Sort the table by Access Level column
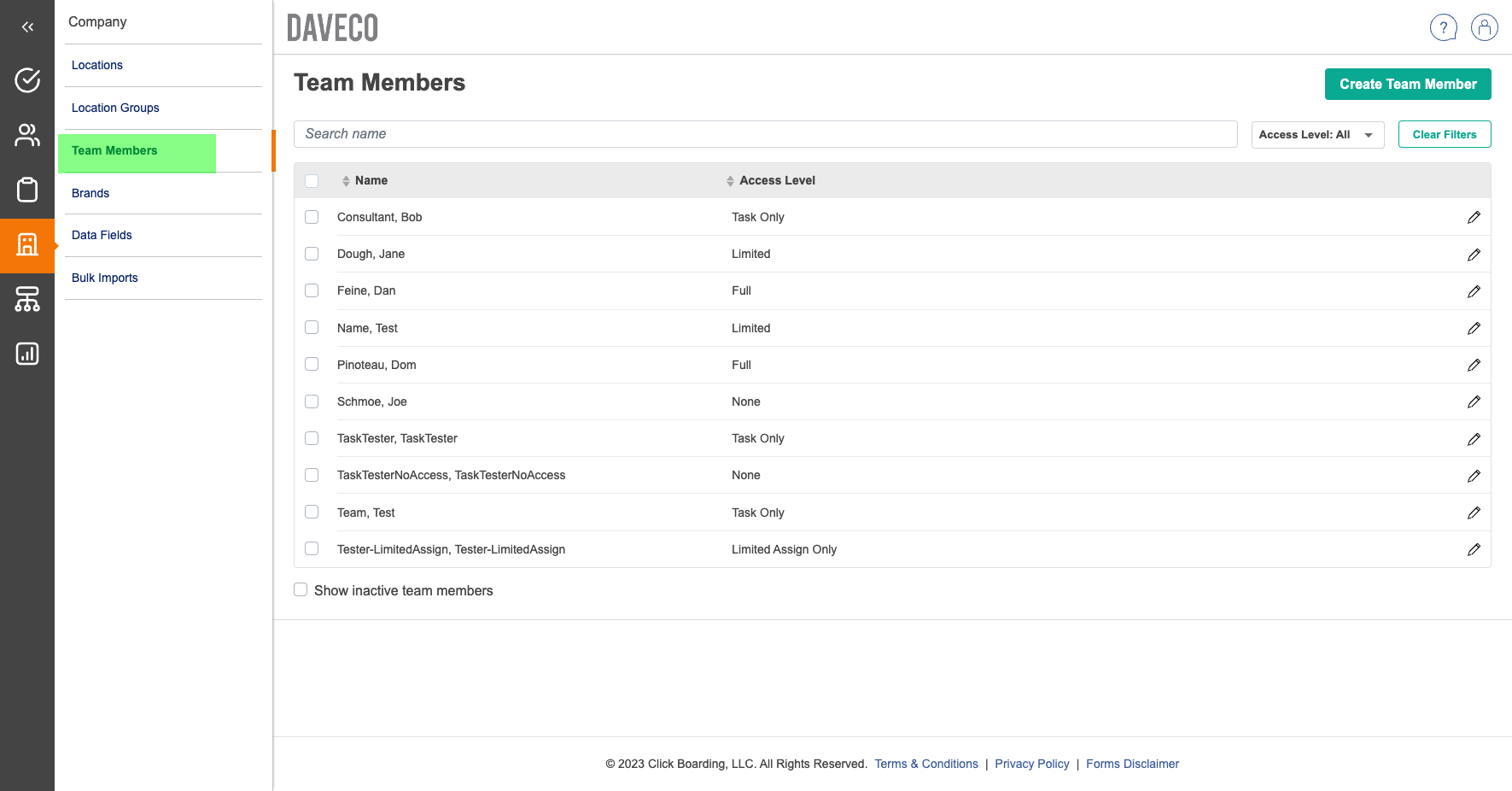The width and height of the screenshot is (1512, 791). pos(776,181)
